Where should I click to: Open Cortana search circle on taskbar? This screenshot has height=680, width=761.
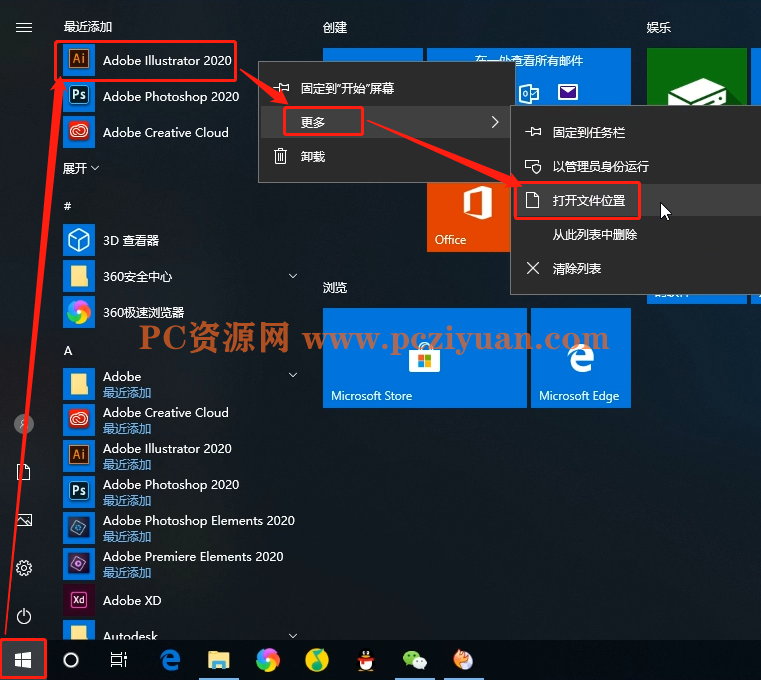point(71,660)
